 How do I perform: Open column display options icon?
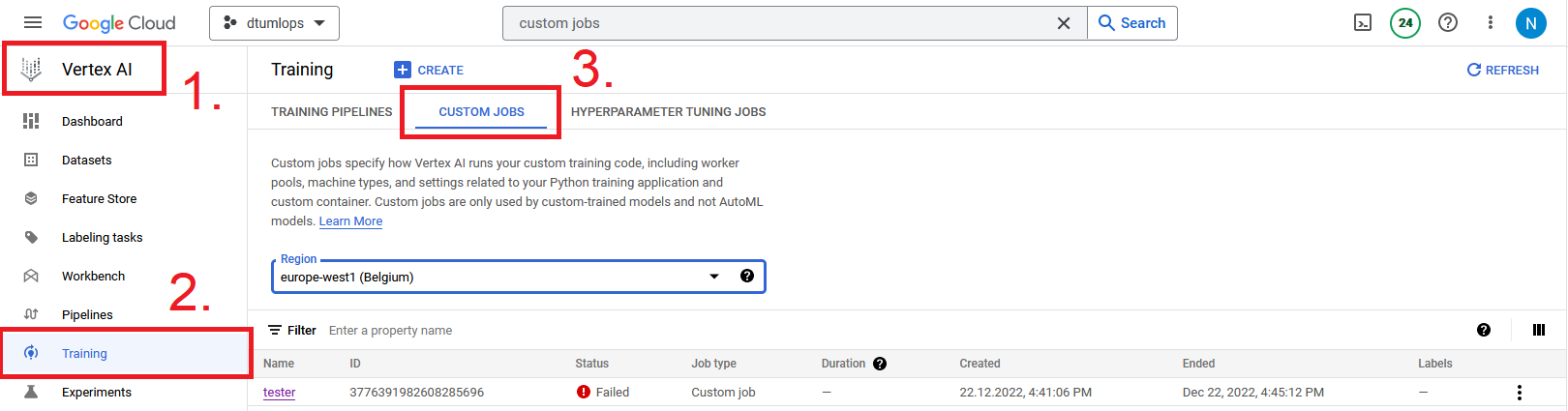coord(1539,330)
